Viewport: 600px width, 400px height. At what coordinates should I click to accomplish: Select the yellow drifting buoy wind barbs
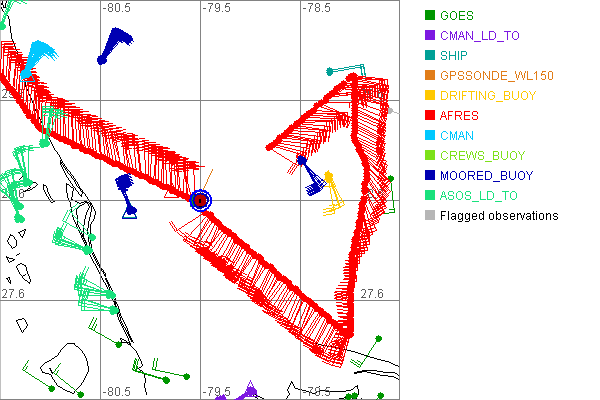point(332,195)
